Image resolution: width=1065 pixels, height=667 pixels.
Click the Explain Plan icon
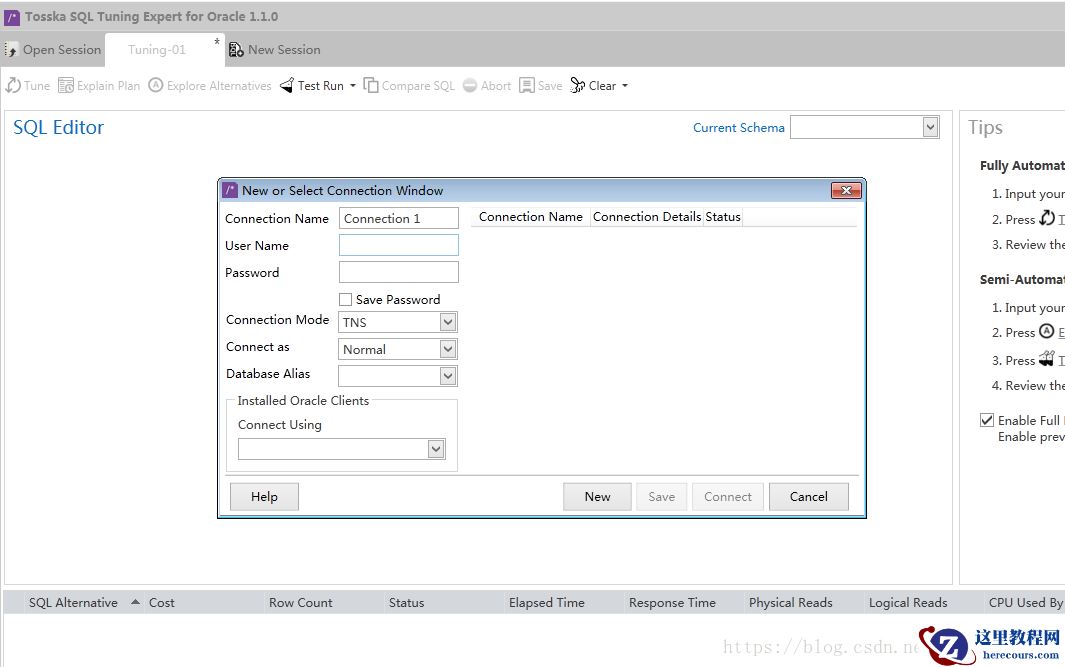[x=66, y=86]
